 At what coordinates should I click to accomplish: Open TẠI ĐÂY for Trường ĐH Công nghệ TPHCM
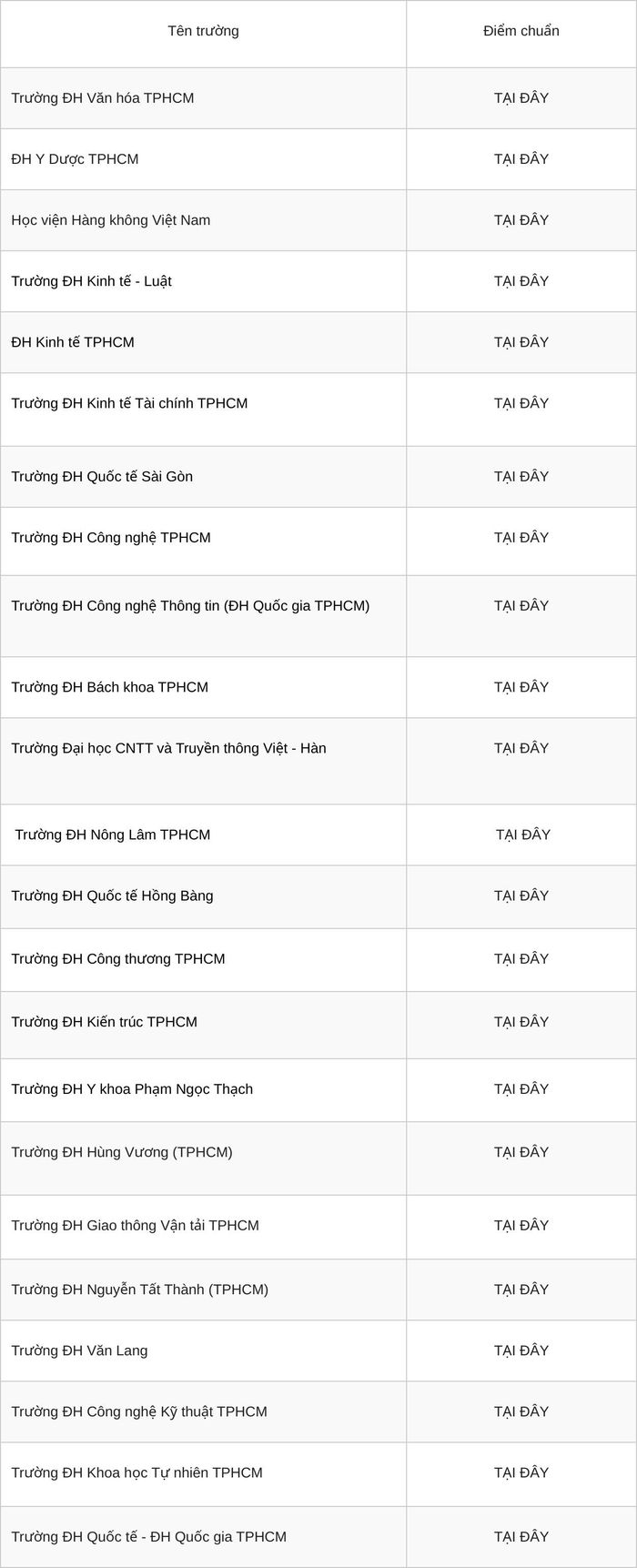521,538
